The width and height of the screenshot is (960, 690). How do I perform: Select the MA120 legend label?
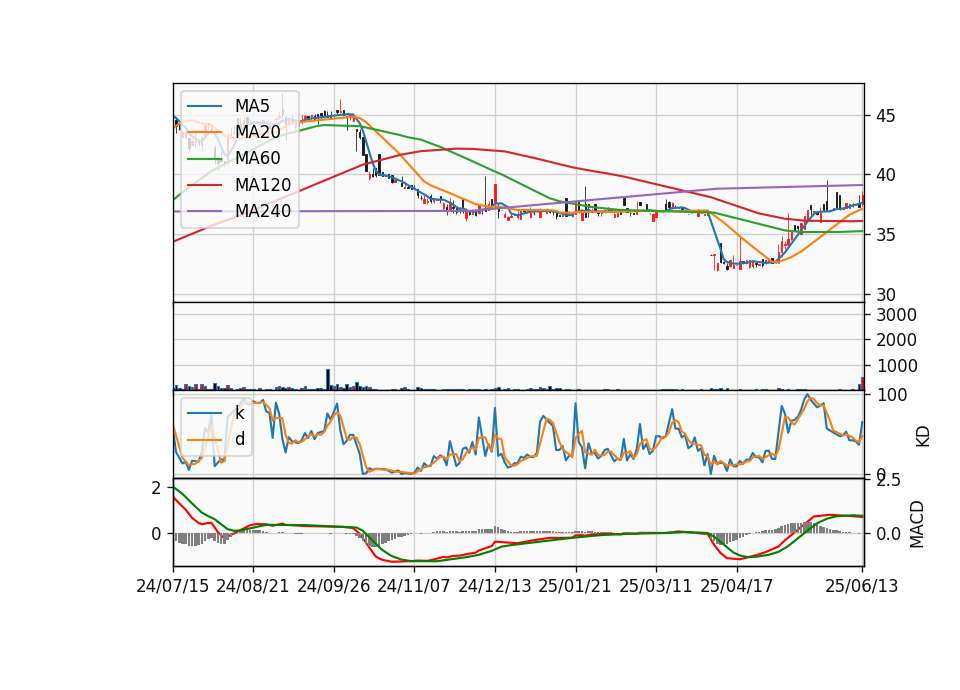263,185
